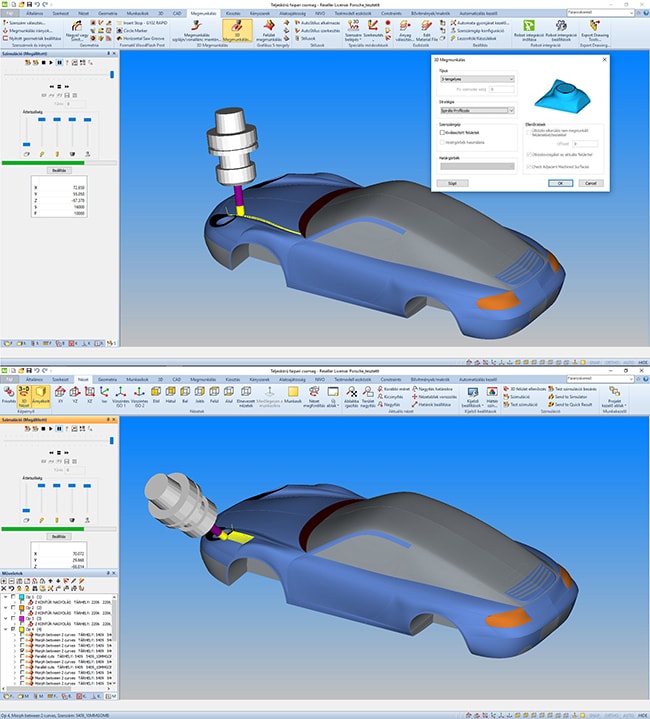650x719 pixels.
Task: Click Op 1 cyan color swatch
Action: point(22,597)
